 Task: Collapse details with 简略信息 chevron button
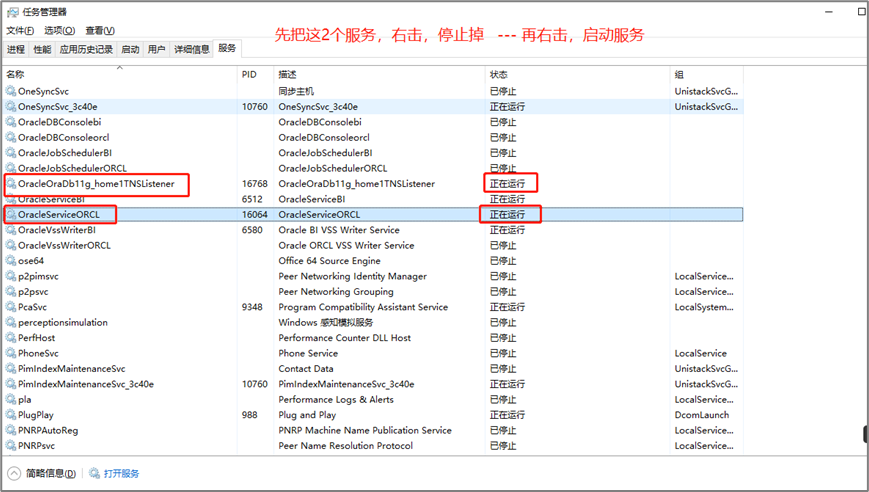14,473
